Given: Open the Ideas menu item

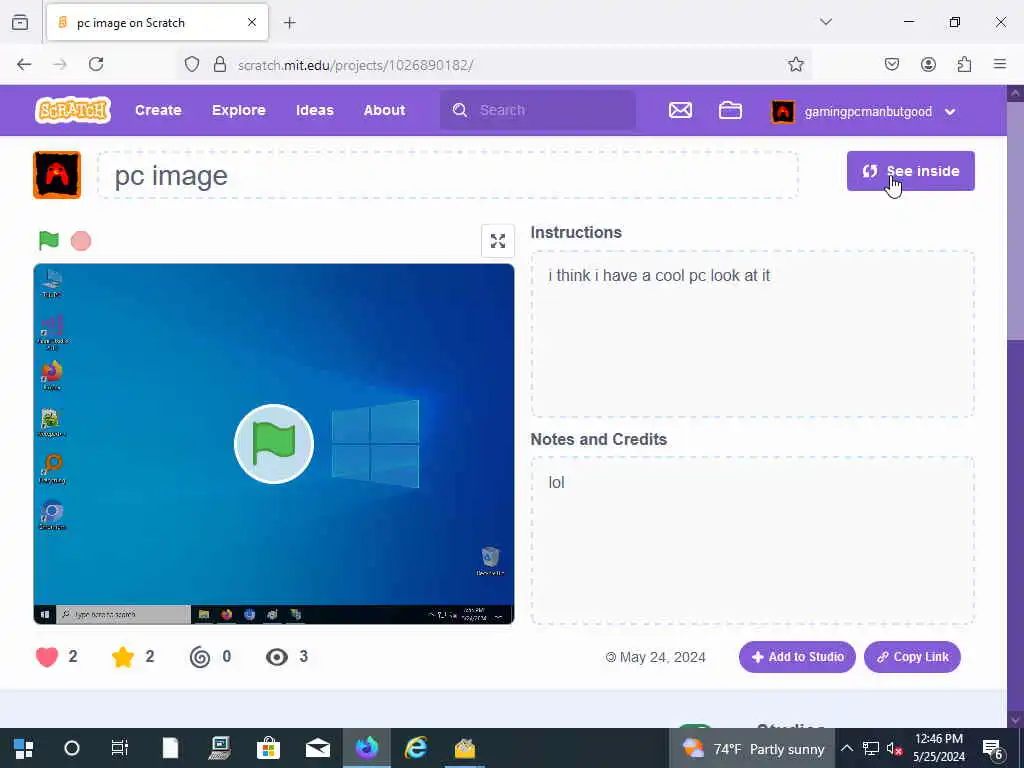Looking at the screenshot, I should point(315,110).
